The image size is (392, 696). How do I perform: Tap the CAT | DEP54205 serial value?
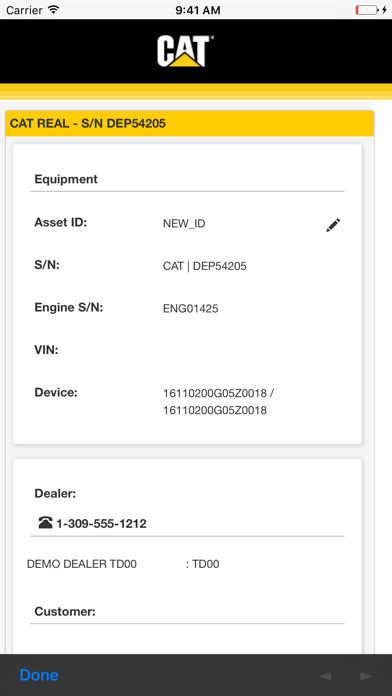coord(205,266)
